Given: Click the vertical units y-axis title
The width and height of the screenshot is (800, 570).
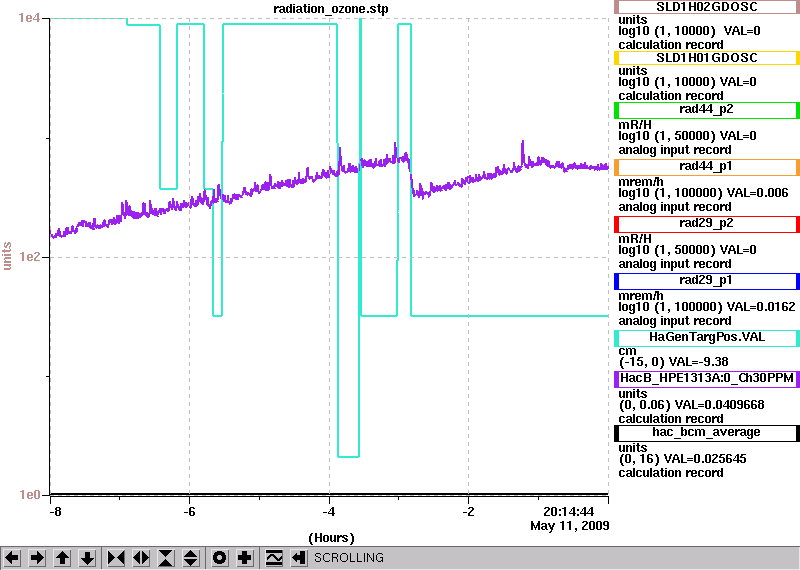Looking at the screenshot, I should coord(7,256).
